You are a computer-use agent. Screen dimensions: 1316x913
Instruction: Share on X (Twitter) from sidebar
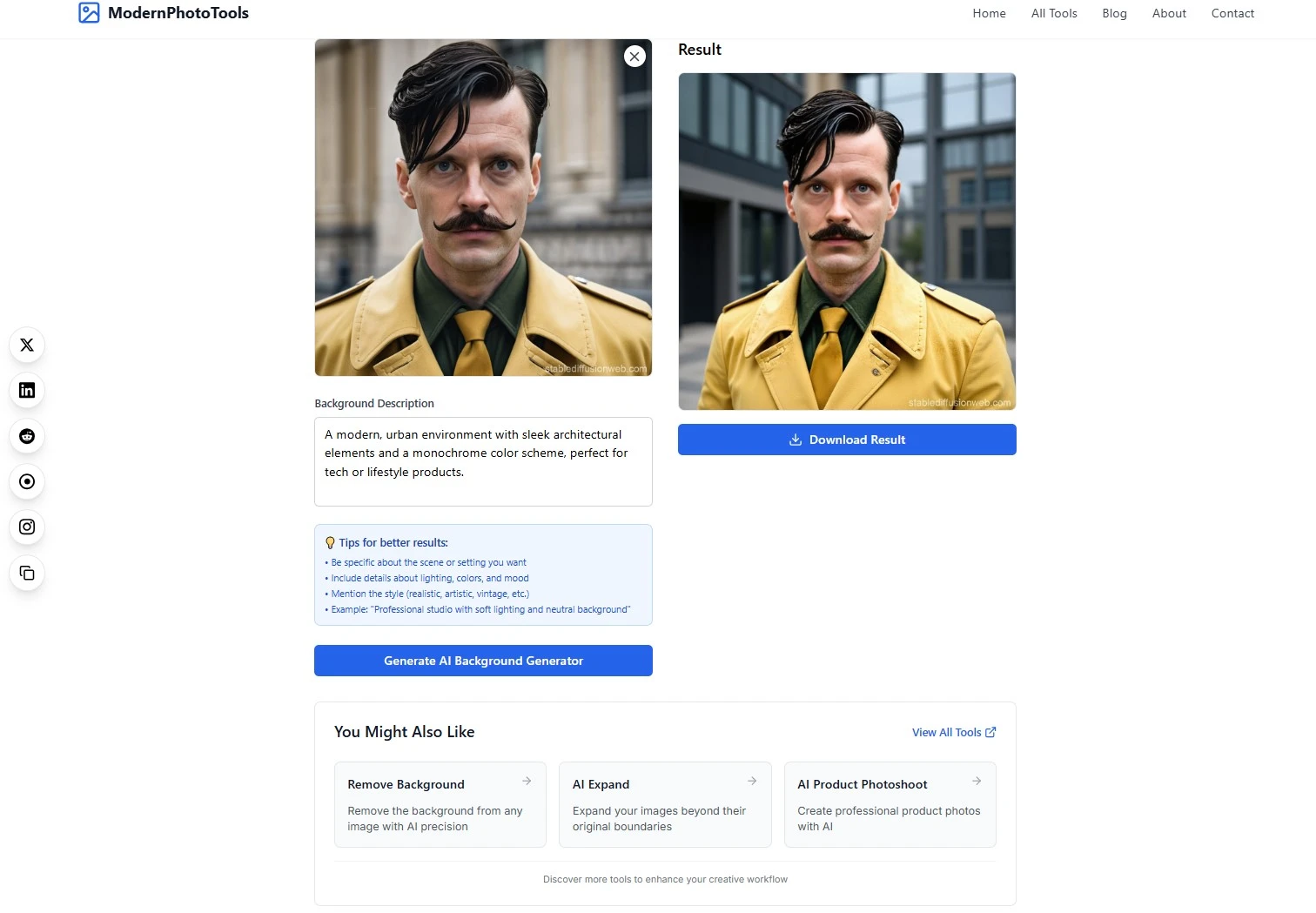(27, 346)
